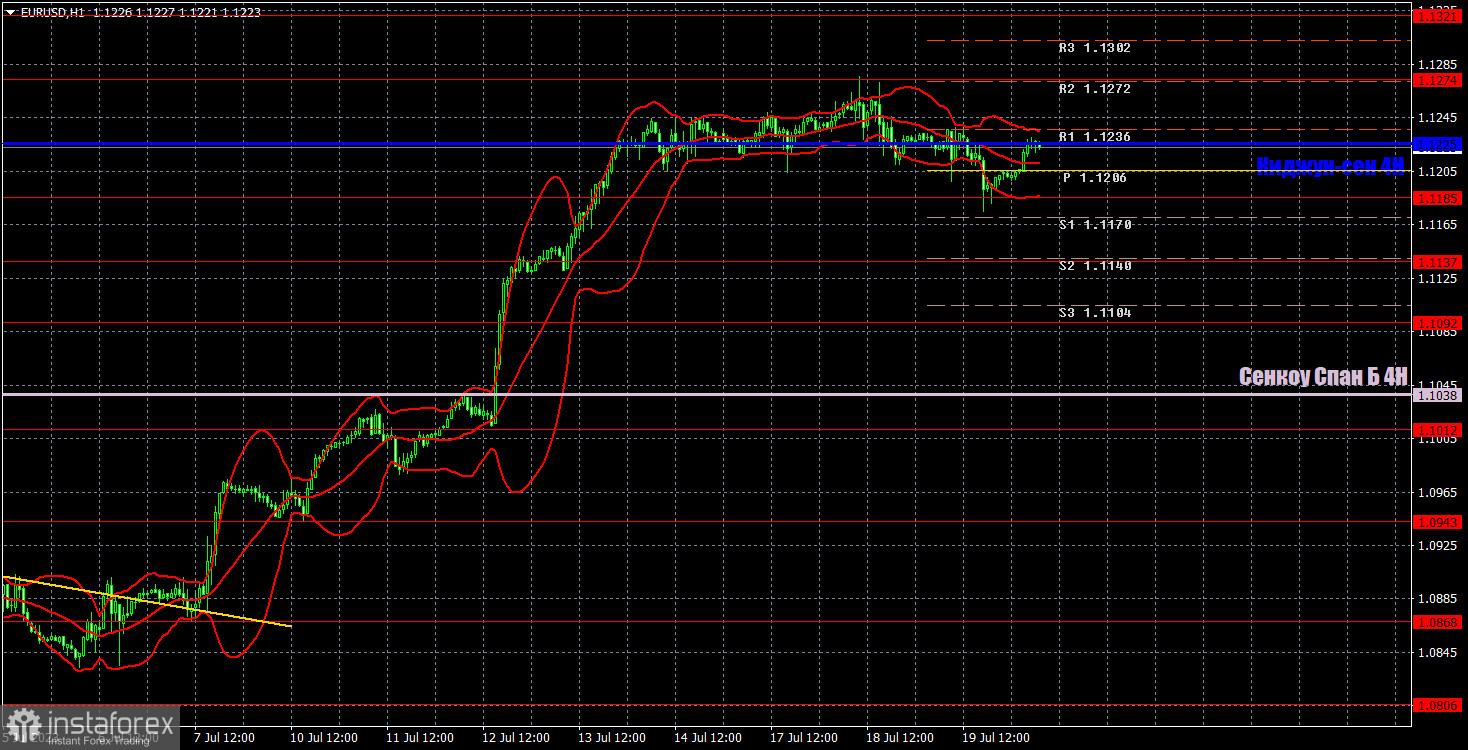Click the red 1.0943 price level tag
Screen dimensions: 1468x750
pos(1438,522)
